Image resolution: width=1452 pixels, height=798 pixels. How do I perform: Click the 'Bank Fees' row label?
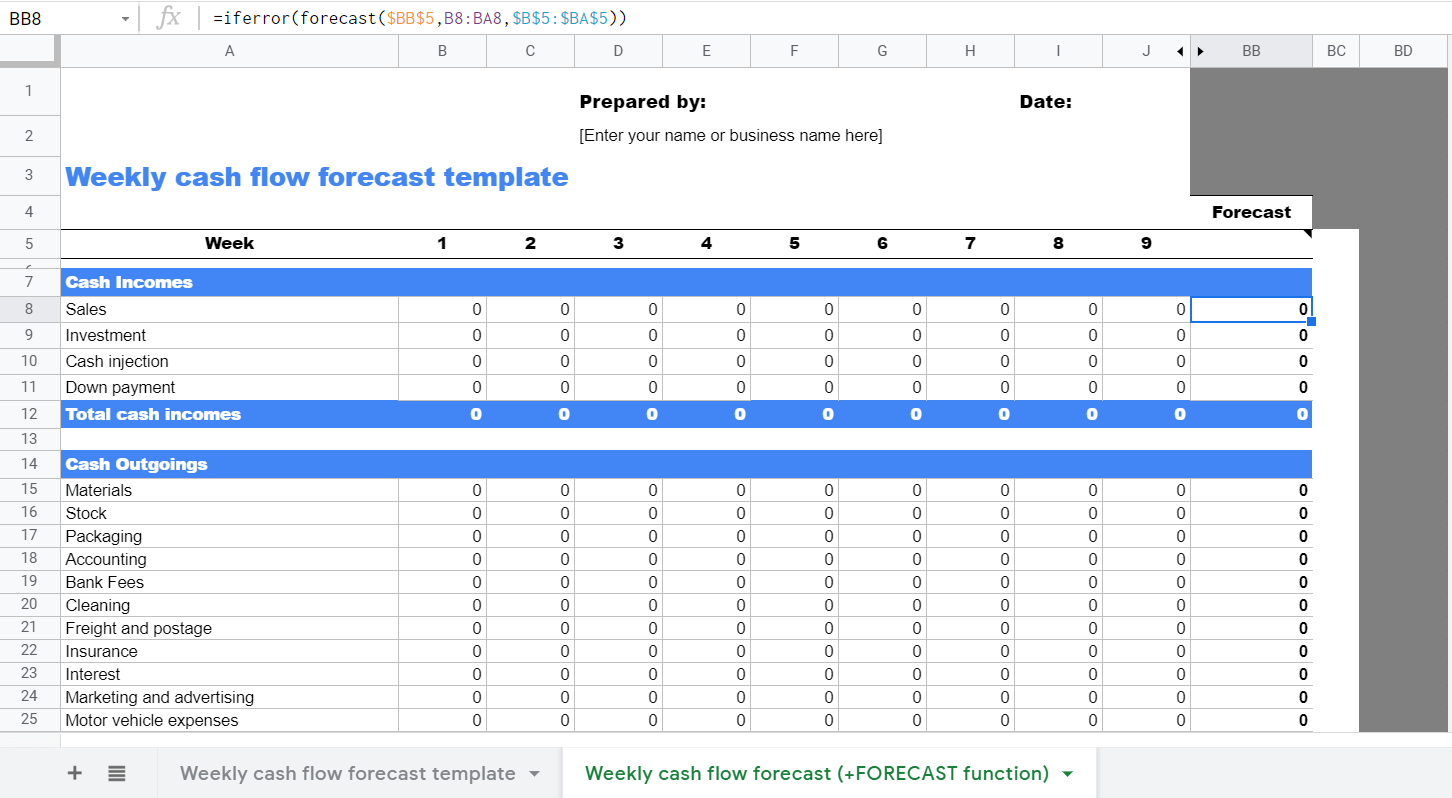pos(104,582)
